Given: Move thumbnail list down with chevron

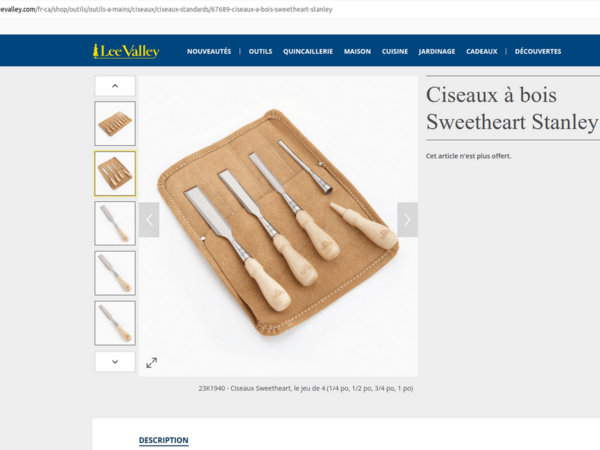Looking at the screenshot, I should click(115, 362).
